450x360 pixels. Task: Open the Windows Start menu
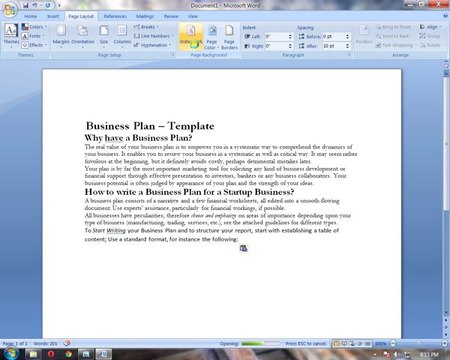tap(11, 353)
